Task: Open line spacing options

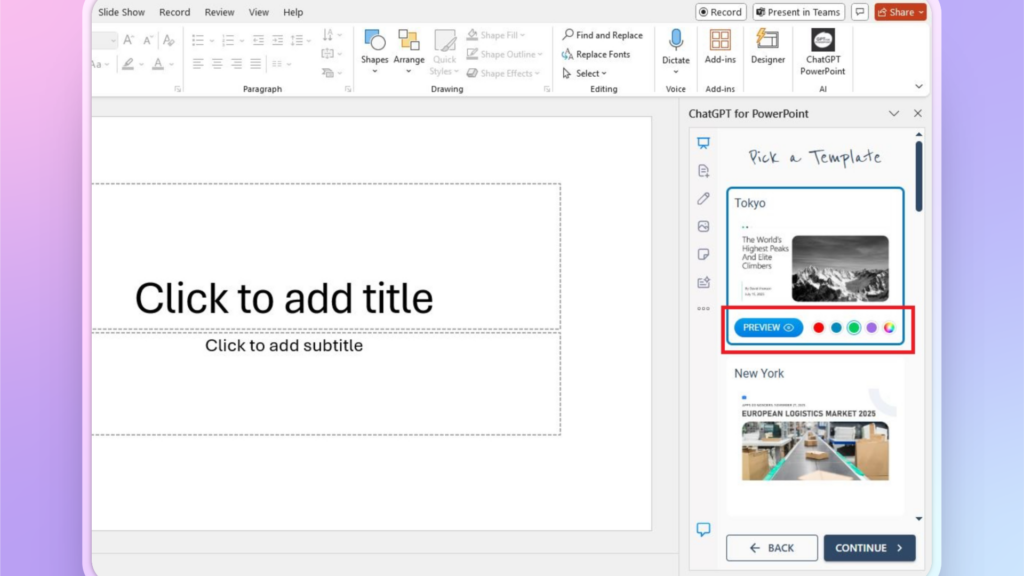Action: (298, 40)
